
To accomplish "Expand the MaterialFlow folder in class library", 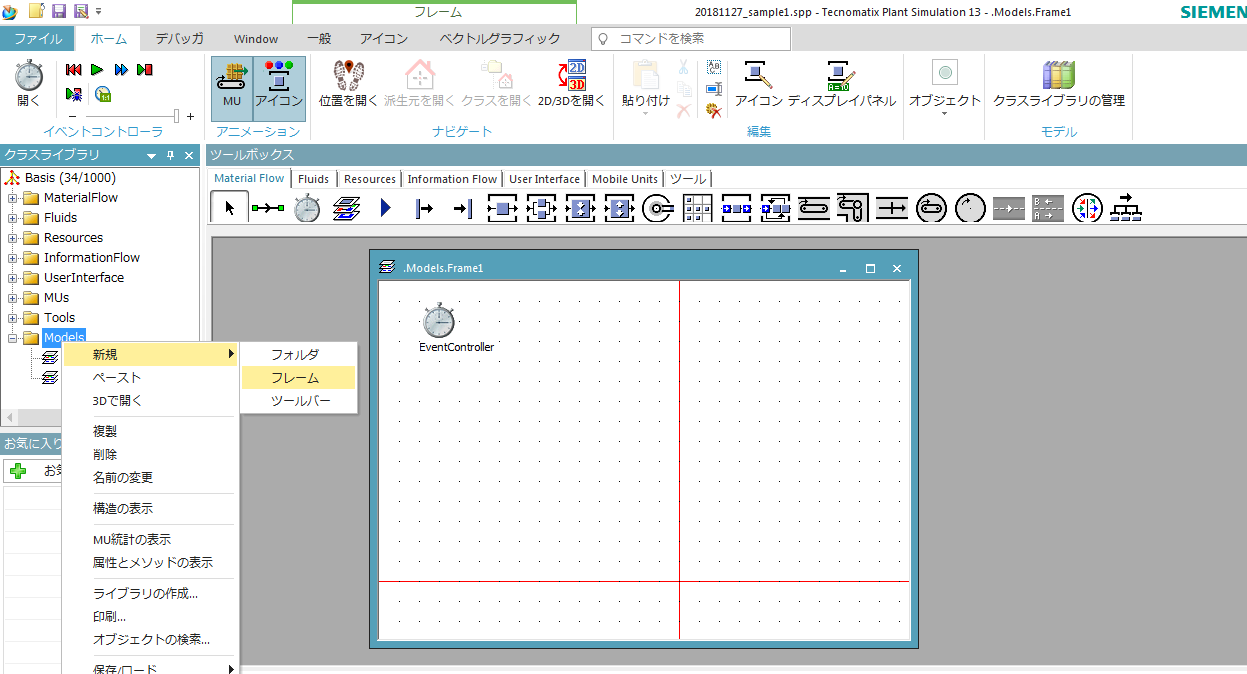I will (x=12, y=197).
